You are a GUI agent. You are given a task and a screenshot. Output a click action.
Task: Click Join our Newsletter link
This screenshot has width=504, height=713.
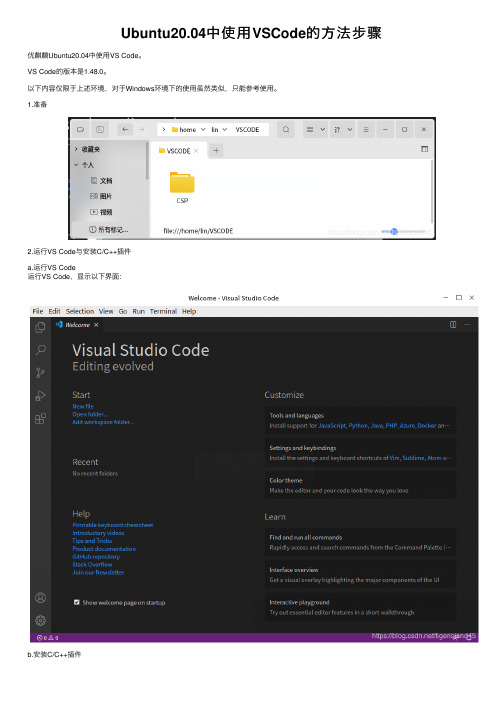point(98,572)
